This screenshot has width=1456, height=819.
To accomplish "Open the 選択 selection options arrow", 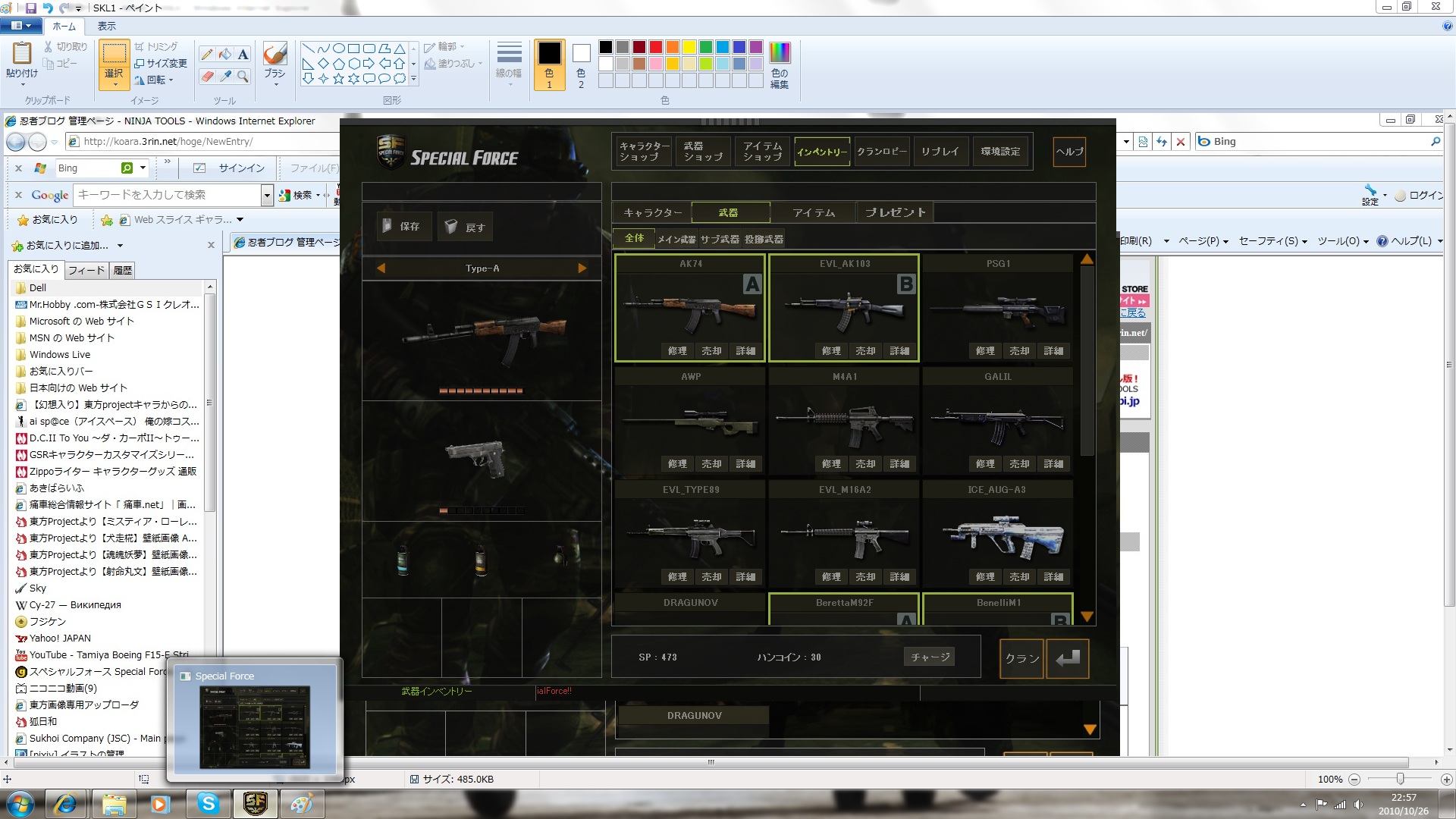I will coord(114,83).
